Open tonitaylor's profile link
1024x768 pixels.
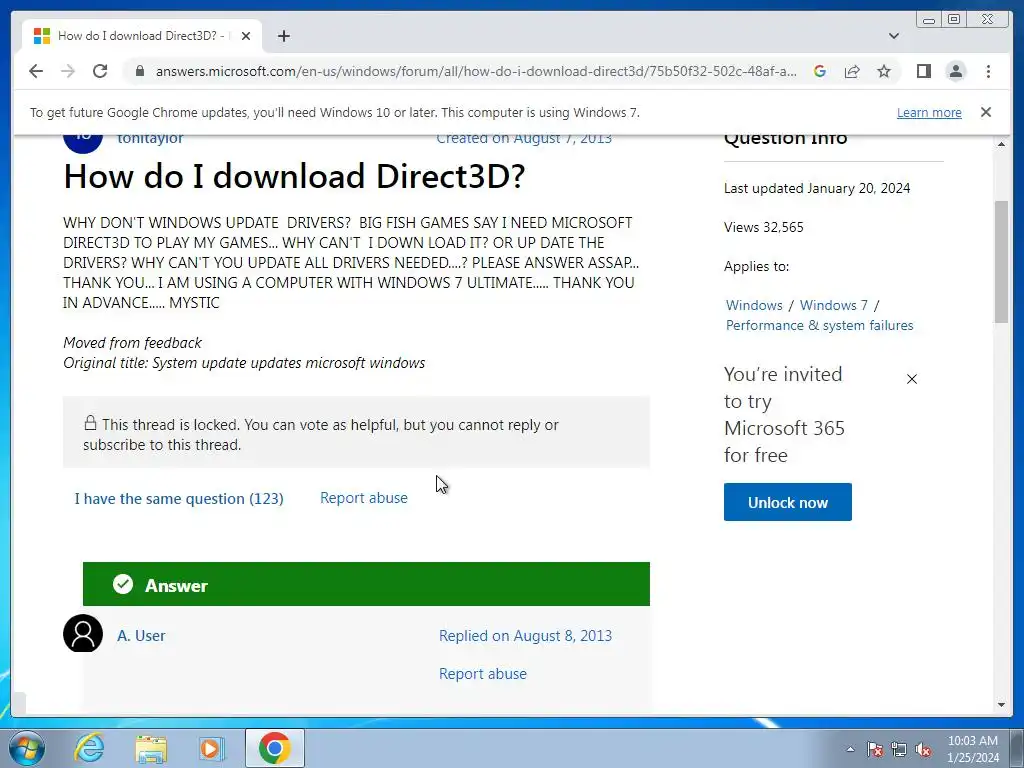(x=150, y=138)
